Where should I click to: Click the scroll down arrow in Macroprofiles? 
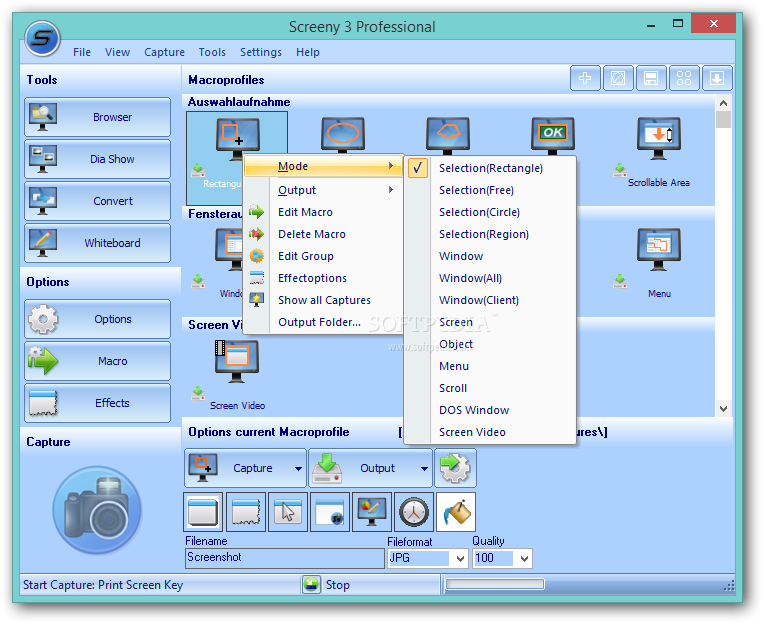coord(723,409)
